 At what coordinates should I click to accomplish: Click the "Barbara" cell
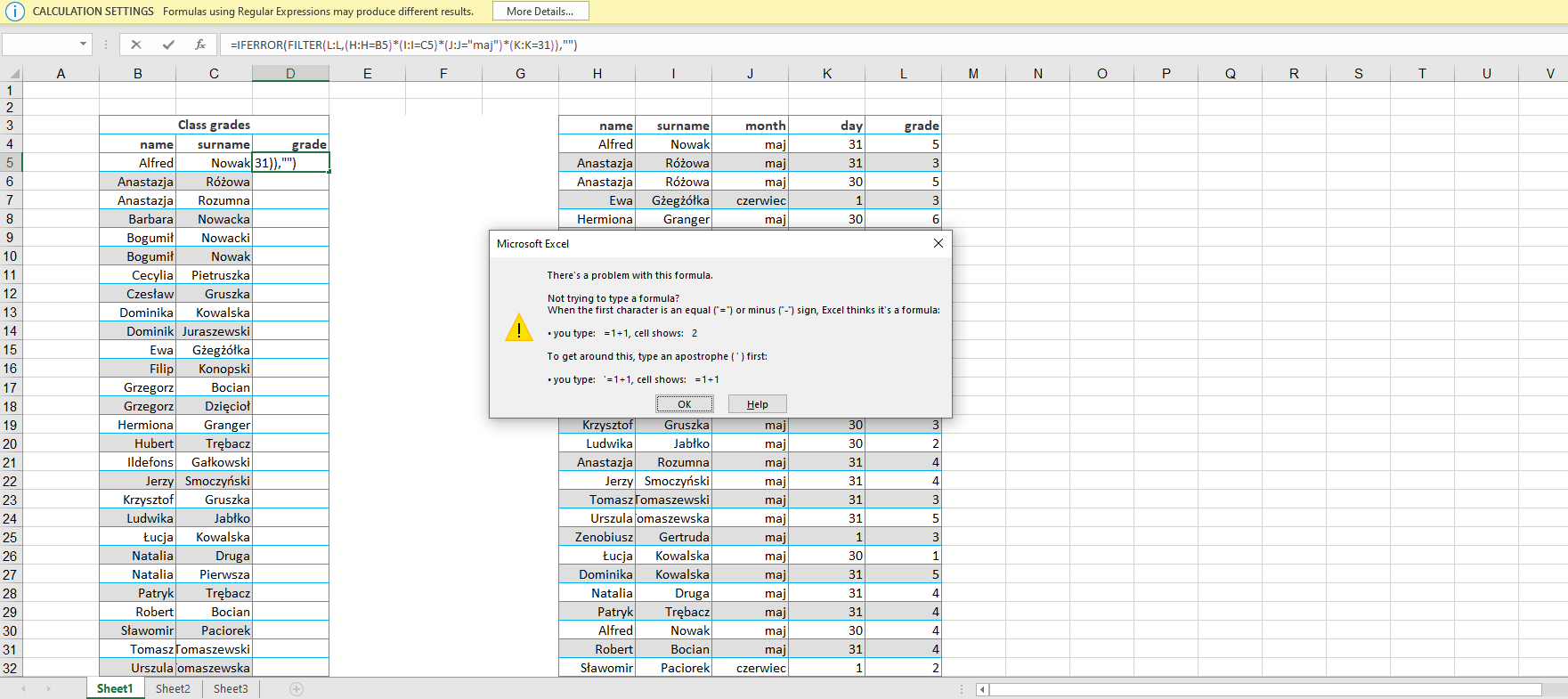point(138,219)
